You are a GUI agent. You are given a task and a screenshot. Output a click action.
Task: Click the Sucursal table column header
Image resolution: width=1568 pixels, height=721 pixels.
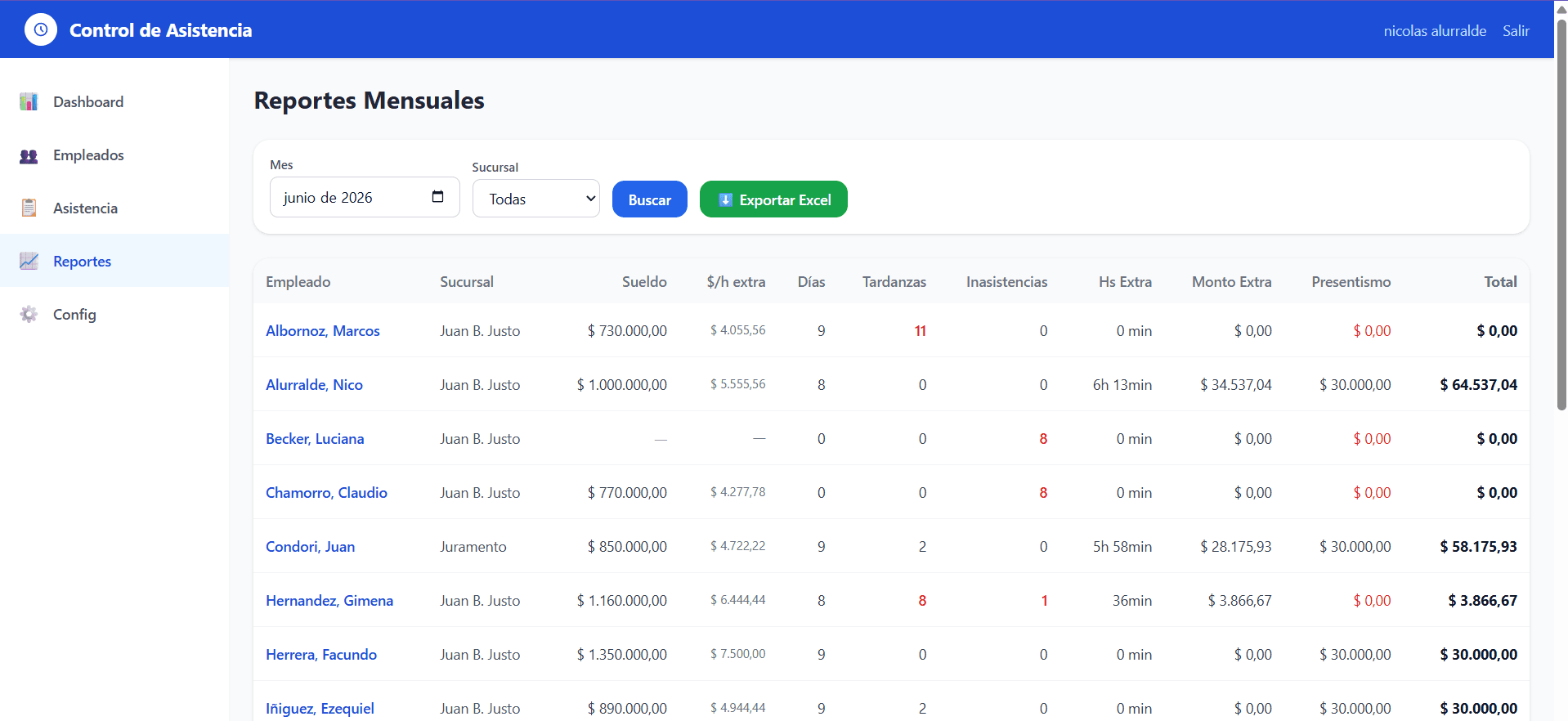(x=467, y=282)
